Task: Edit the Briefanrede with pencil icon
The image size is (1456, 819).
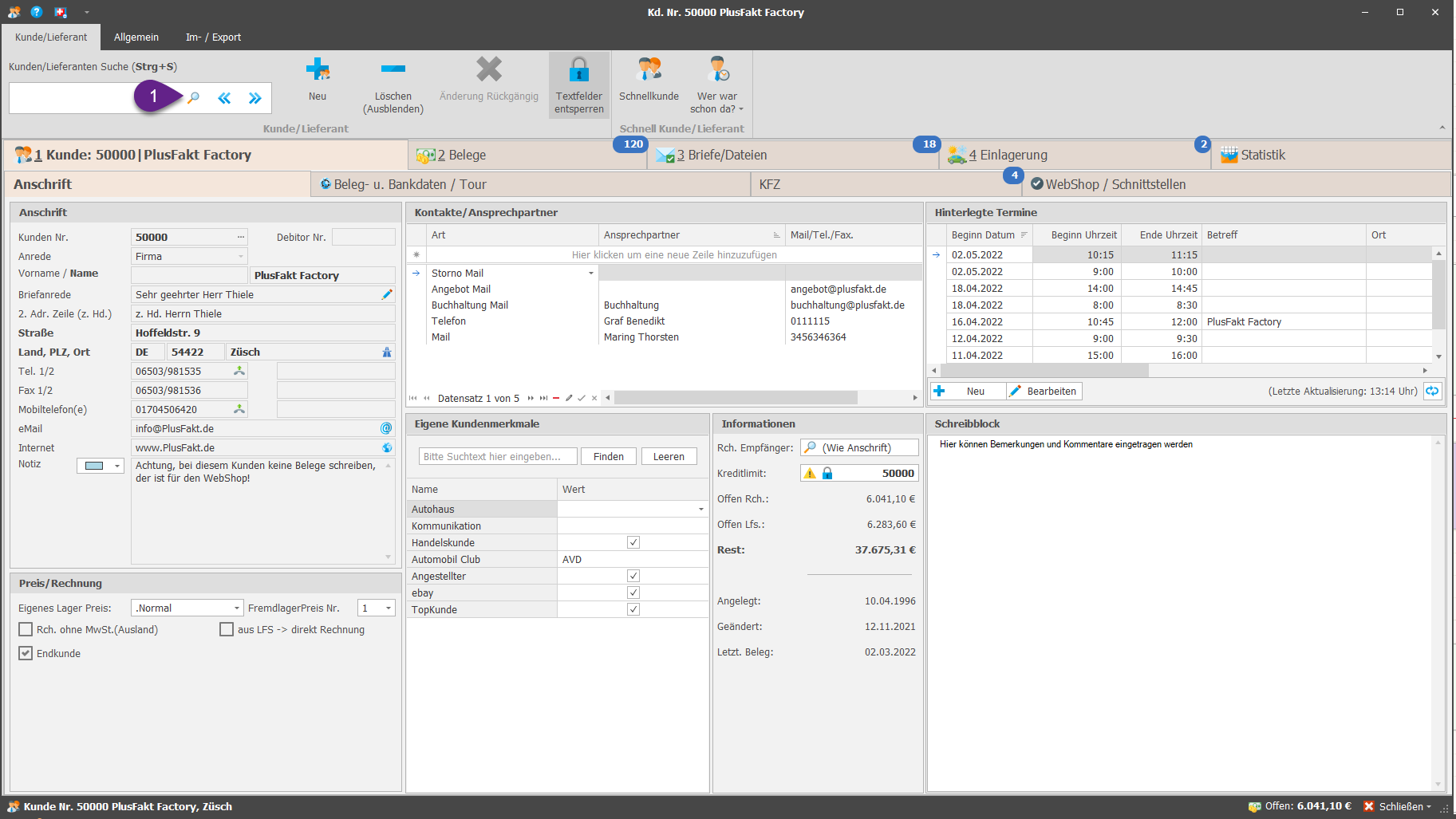Action: 387,294
